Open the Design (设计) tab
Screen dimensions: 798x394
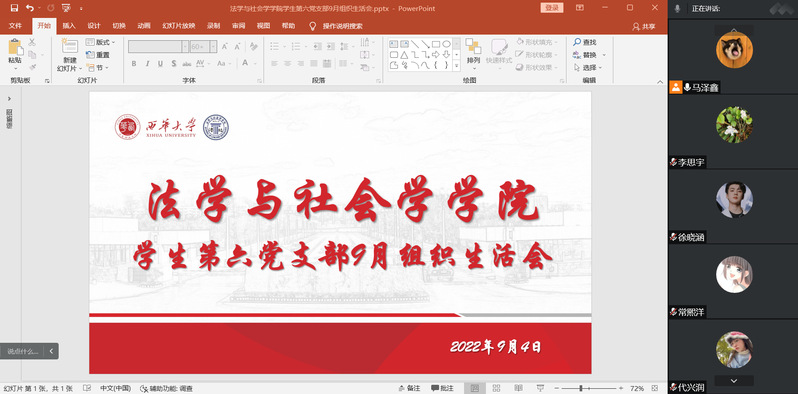[x=94, y=26]
